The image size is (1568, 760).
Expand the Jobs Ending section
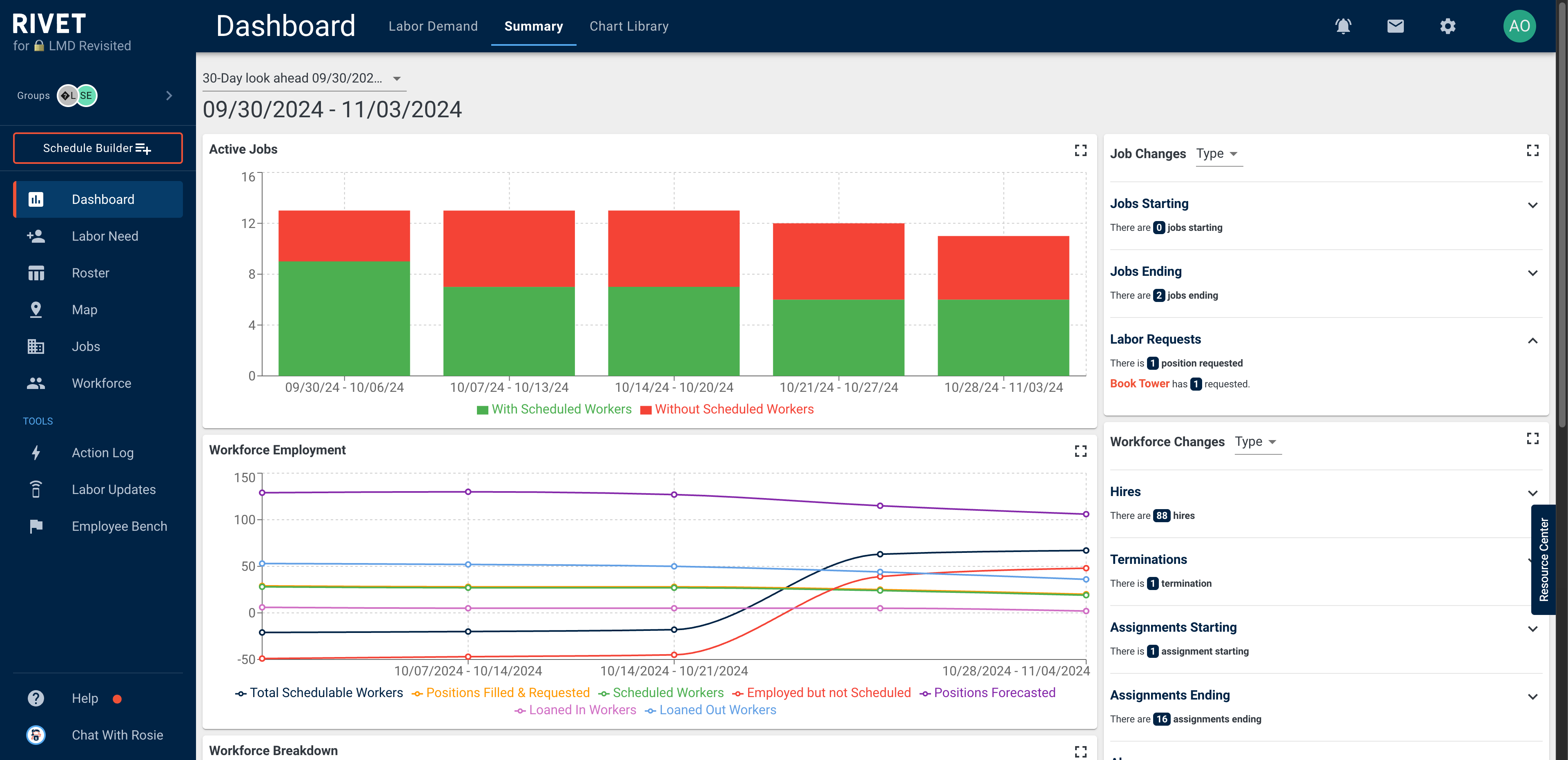[1532, 273]
